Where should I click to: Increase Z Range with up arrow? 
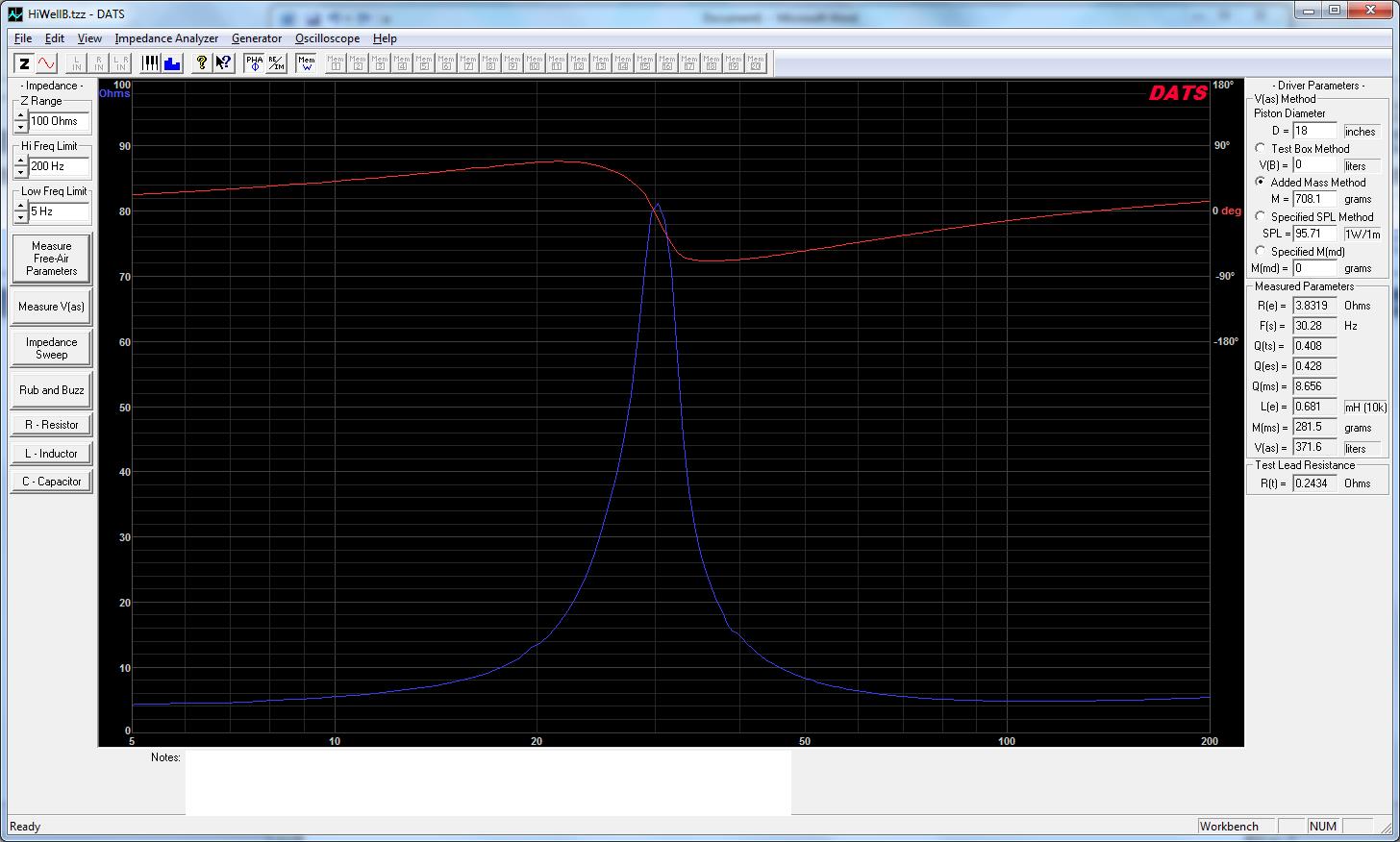[21, 115]
